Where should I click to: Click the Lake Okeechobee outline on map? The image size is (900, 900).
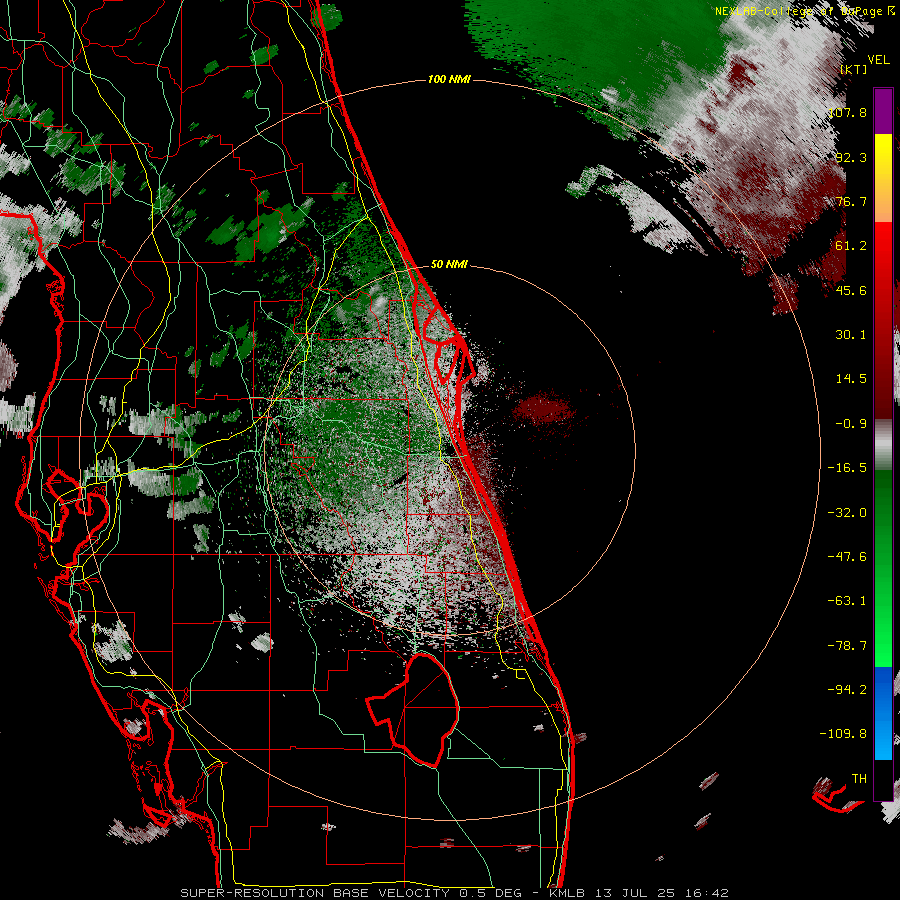[x=413, y=709]
